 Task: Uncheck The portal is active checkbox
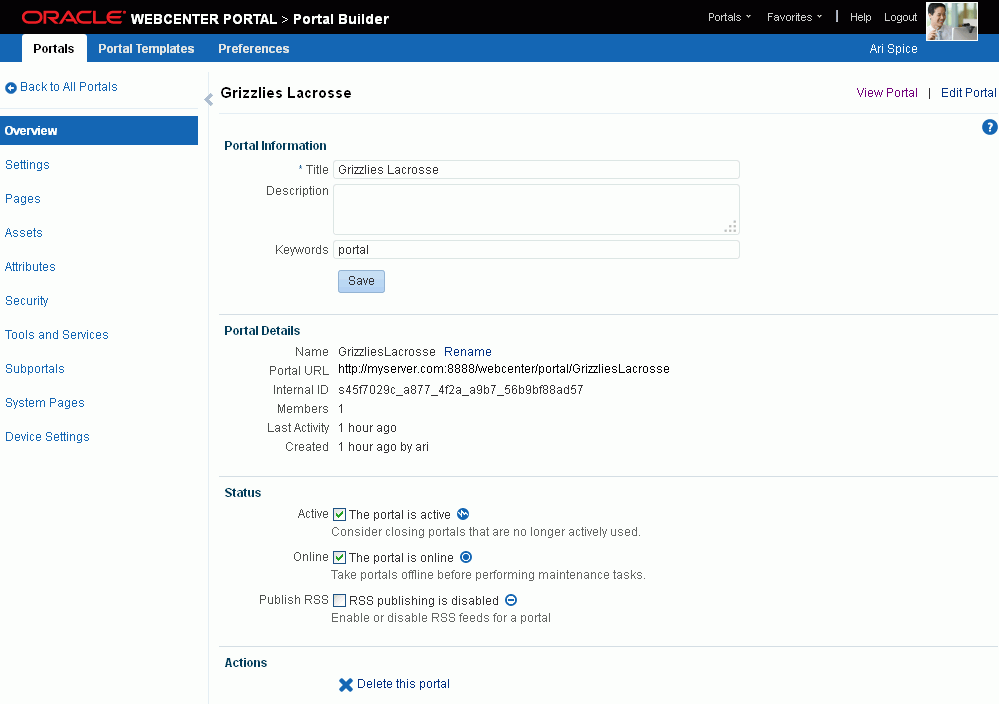point(340,515)
